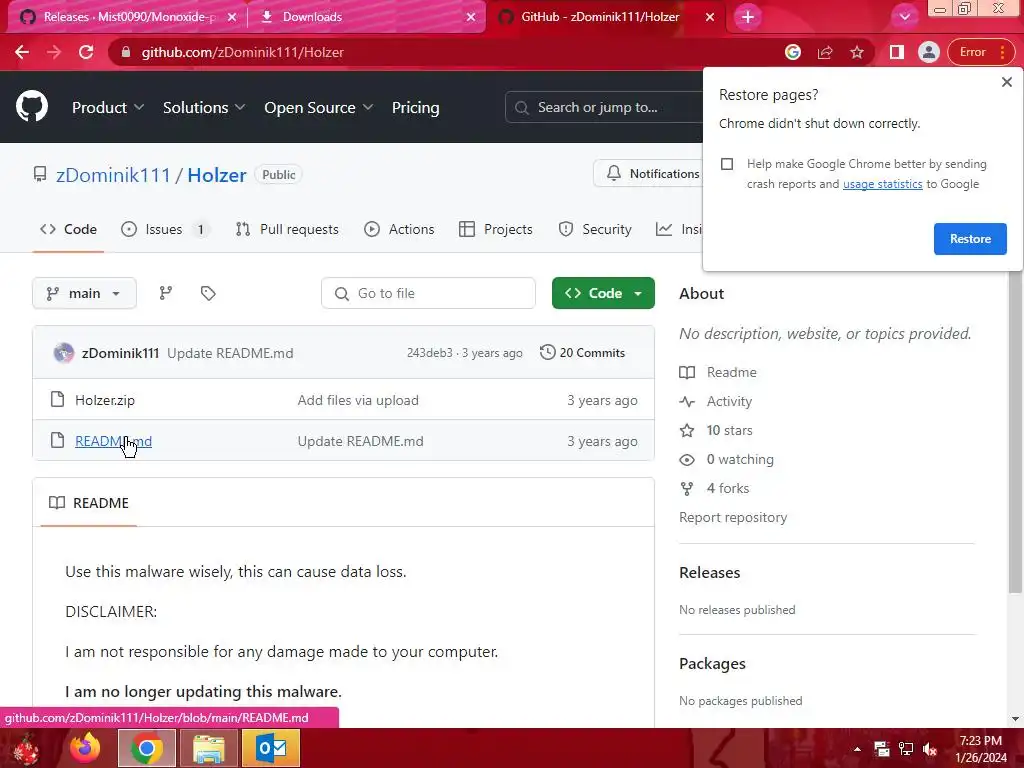Open the tab search dropdown arrow
1024x768 pixels.
(x=904, y=17)
